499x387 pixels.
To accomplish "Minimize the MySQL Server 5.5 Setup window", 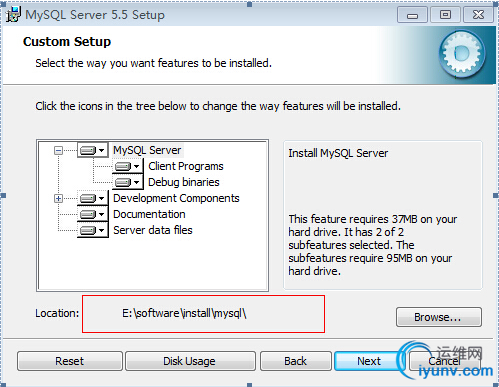I will [x=412, y=15].
